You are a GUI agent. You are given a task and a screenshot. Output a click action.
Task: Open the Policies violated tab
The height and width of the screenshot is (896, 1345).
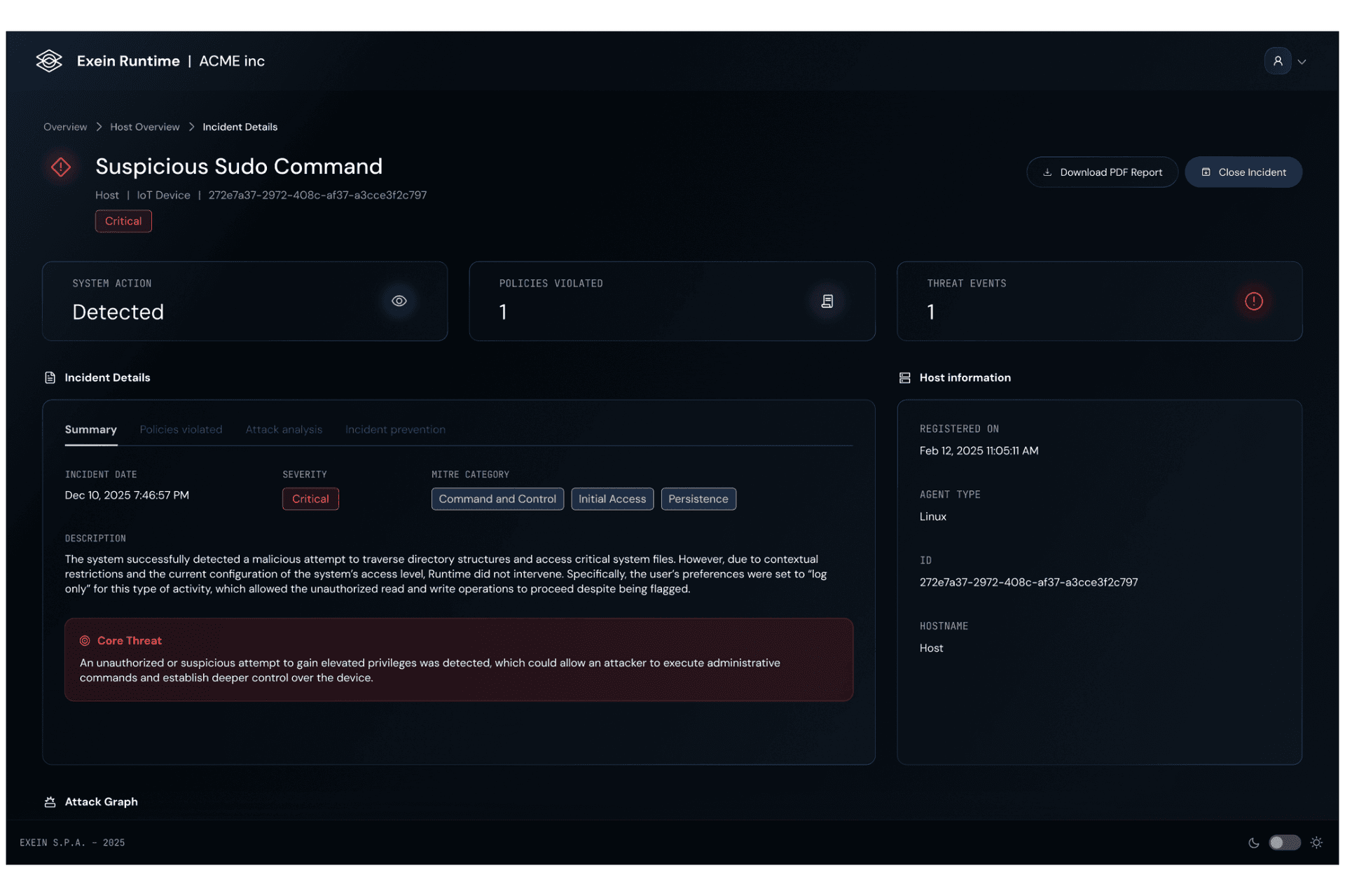(181, 429)
